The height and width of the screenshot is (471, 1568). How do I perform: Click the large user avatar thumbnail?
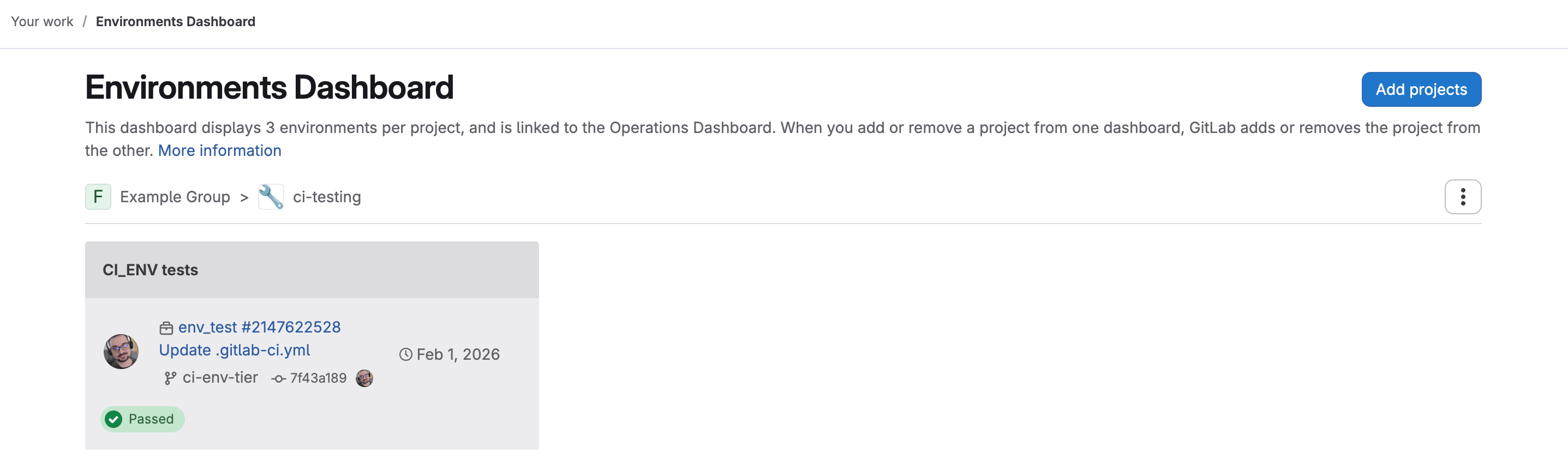coord(121,351)
